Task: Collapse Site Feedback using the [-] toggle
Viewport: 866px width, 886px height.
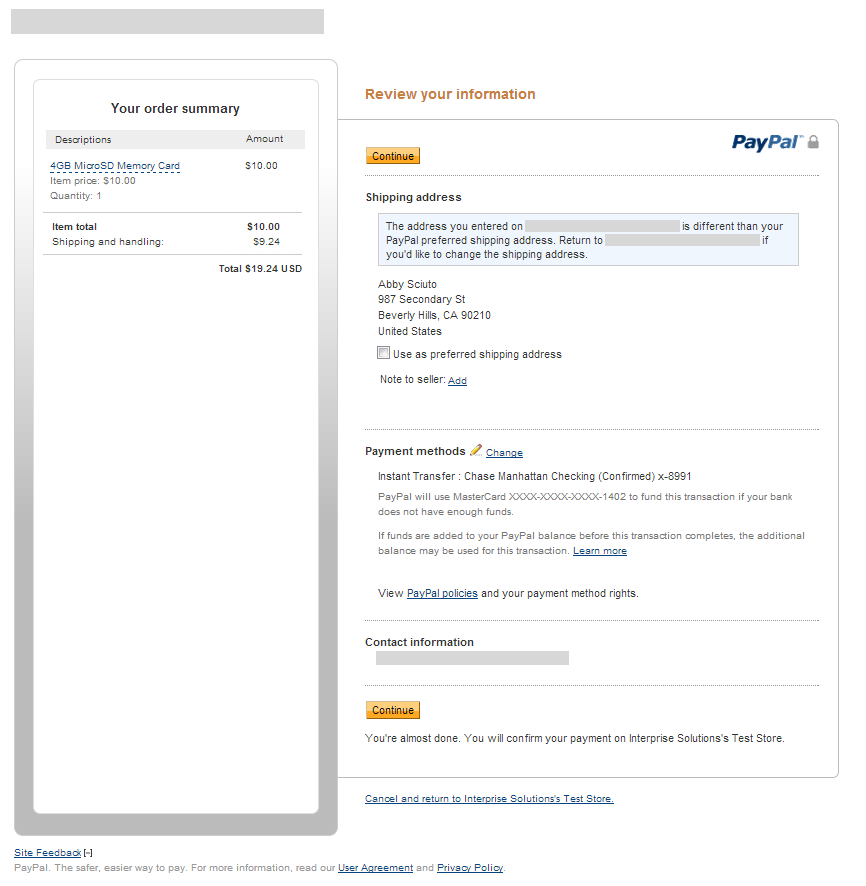Action: tap(88, 853)
